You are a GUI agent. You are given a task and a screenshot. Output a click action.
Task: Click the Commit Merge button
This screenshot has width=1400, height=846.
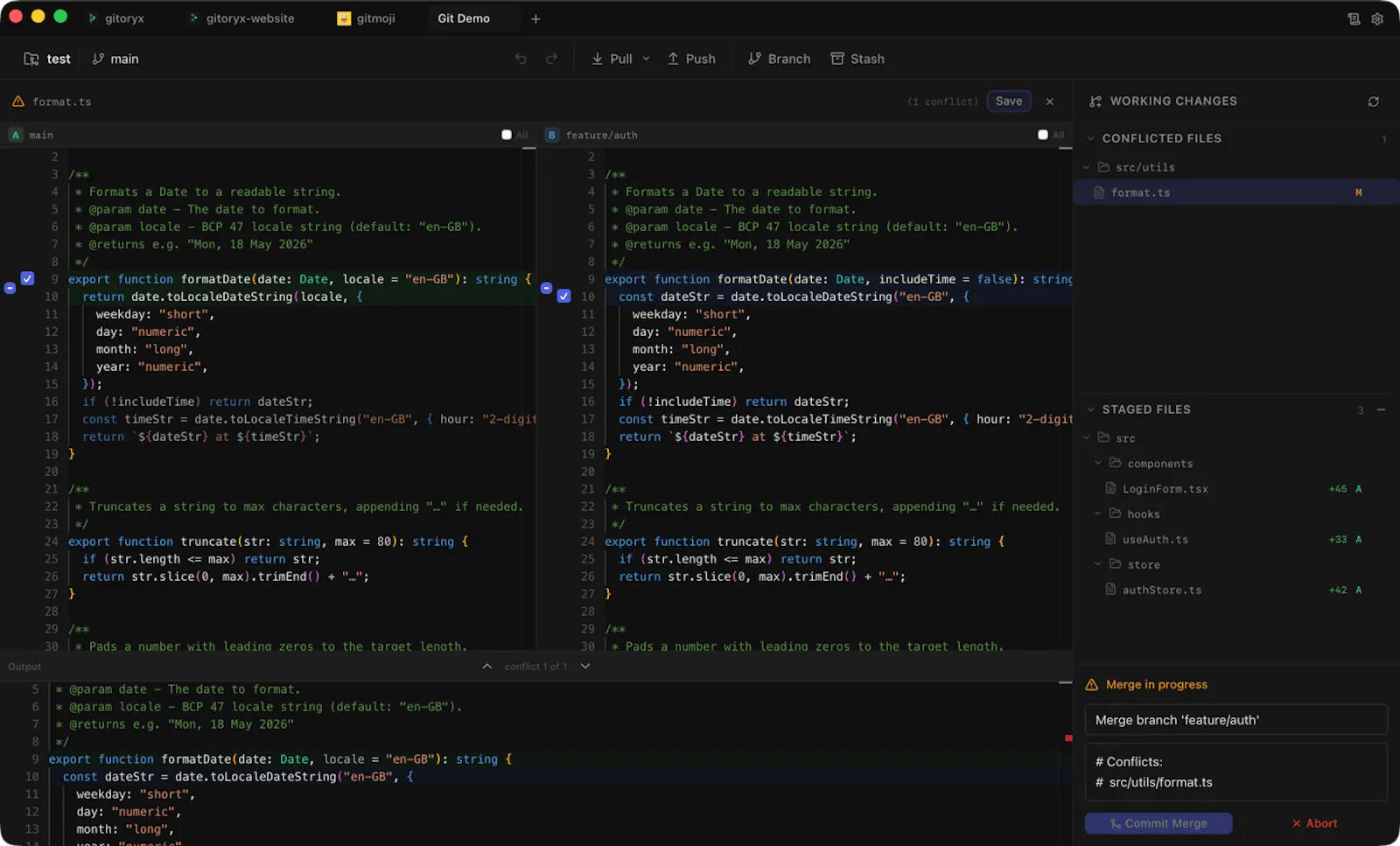(1158, 823)
